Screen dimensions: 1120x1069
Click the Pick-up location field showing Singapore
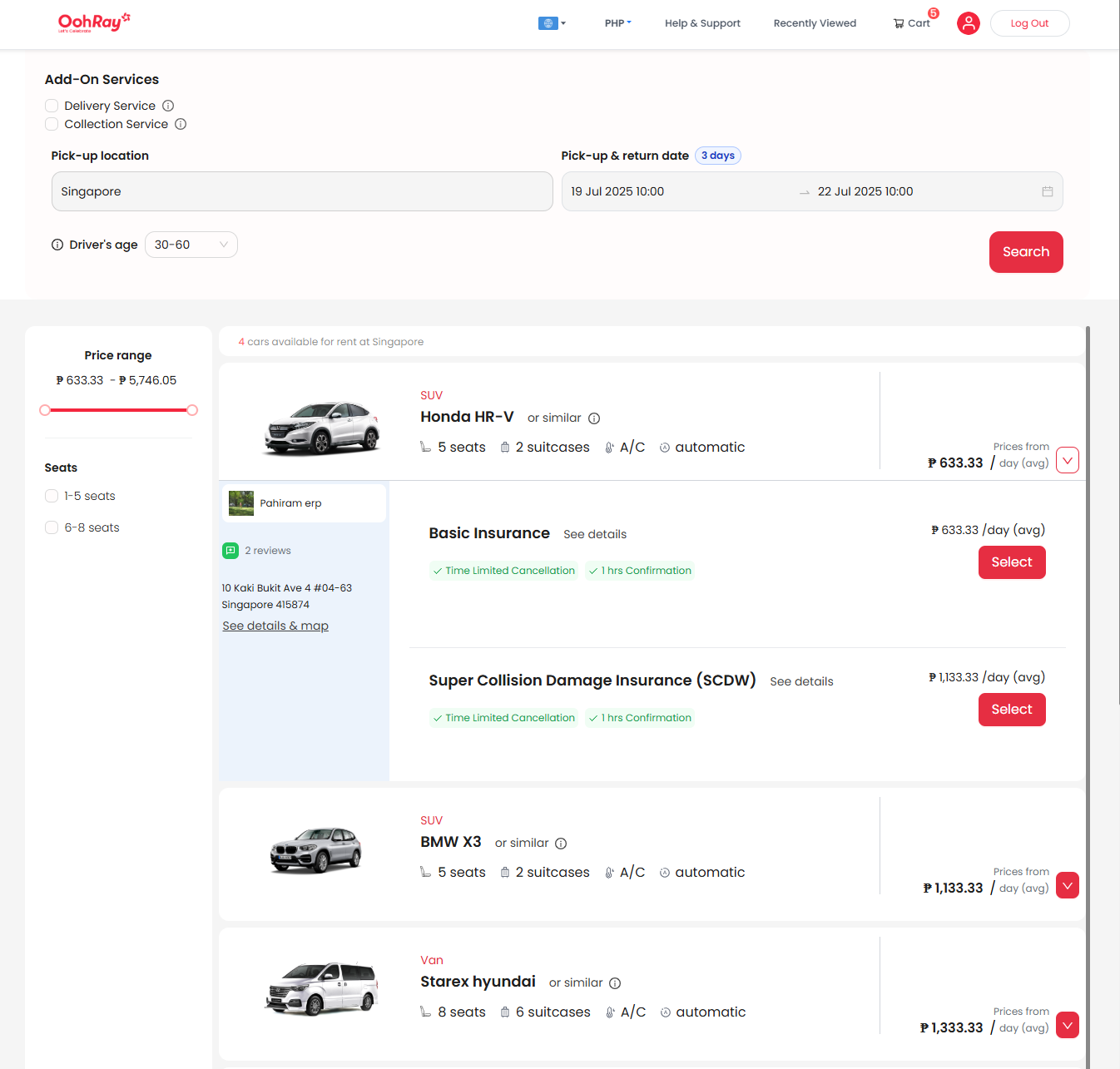pyautogui.click(x=302, y=191)
